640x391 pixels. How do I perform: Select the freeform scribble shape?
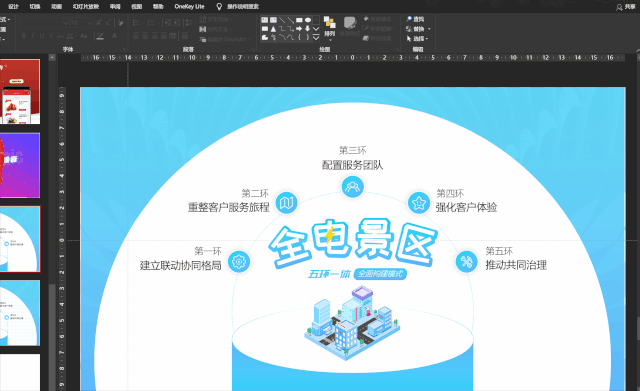(273, 38)
